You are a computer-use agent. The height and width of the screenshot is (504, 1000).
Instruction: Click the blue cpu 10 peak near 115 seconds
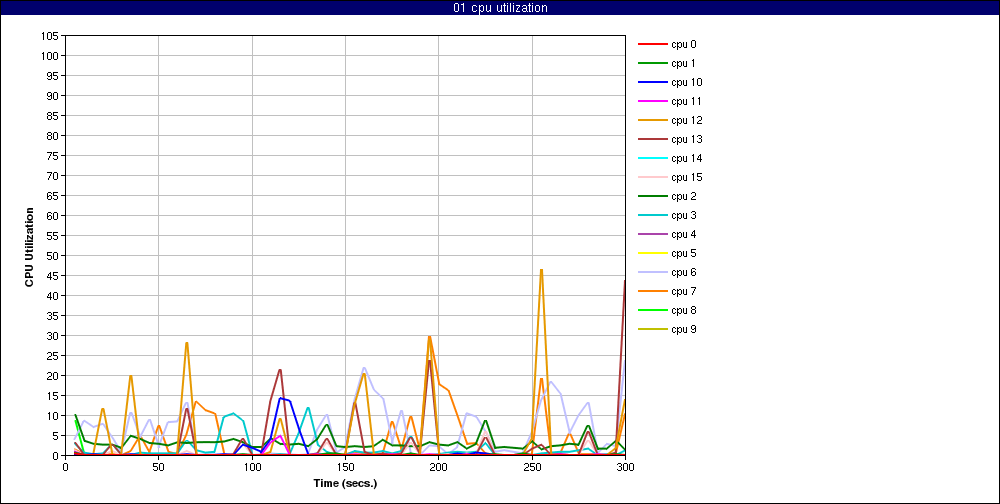click(281, 399)
